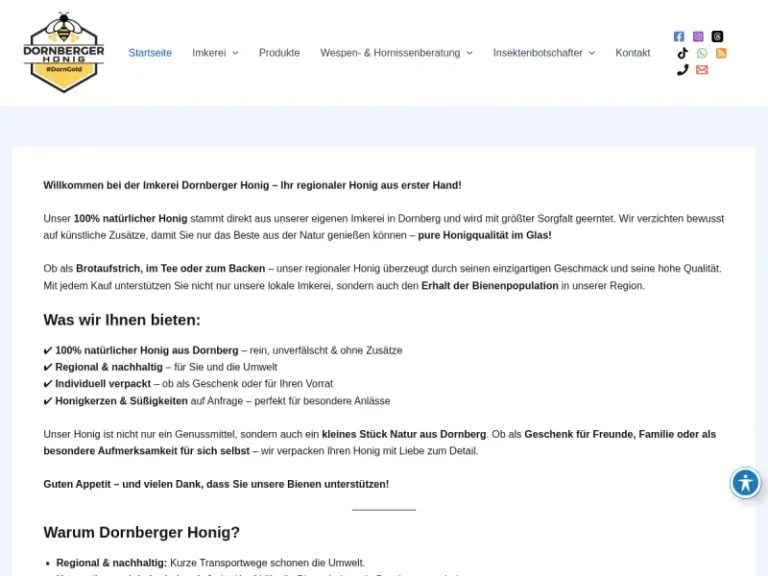Click the Dornberger Honig bee logo
This screenshot has height=576, width=768.
pos(64,52)
